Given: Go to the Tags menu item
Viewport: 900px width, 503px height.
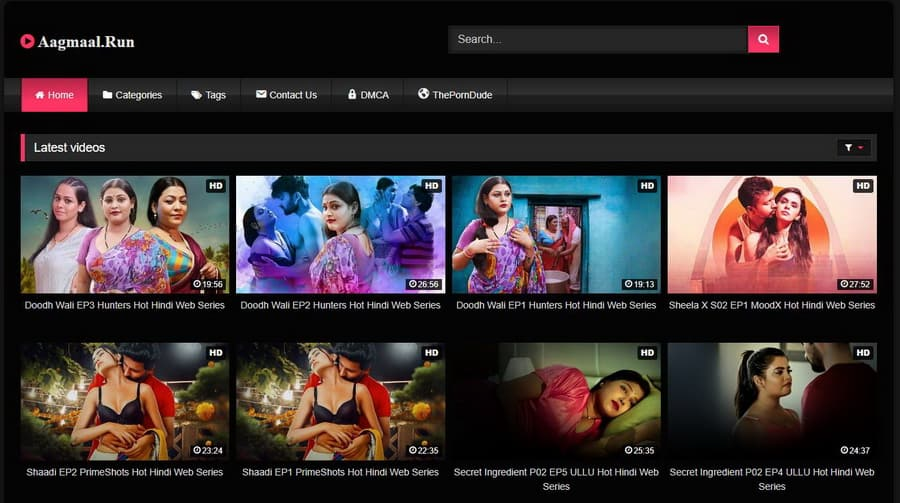Looking at the screenshot, I should [x=215, y=95].
